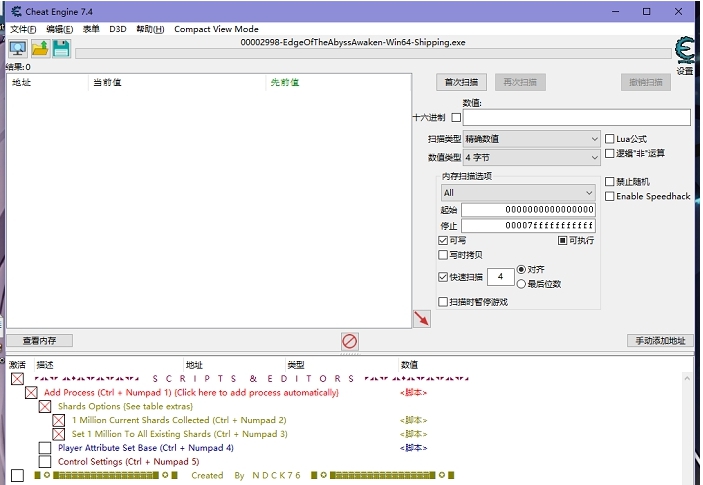
Task: Click fast scan alignment value field
Action: click(x=500, y=277)
